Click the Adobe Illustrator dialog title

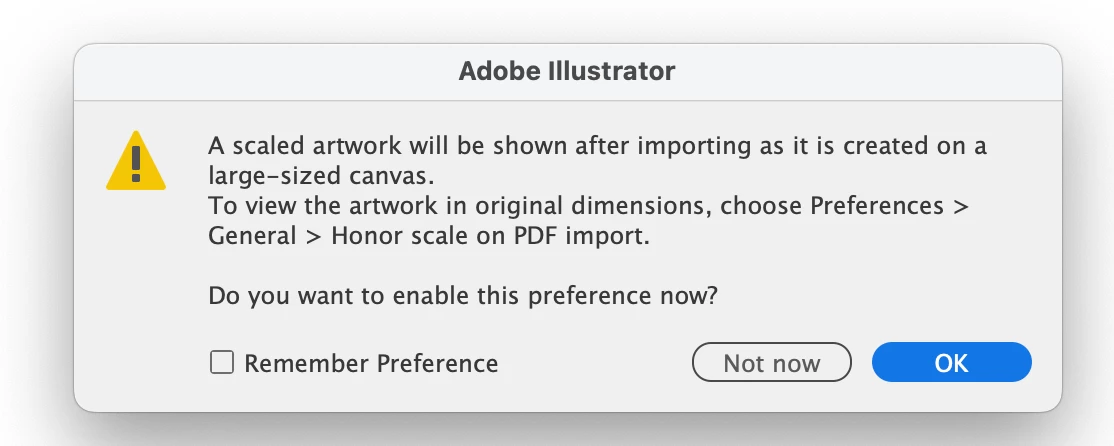(566, 72)
